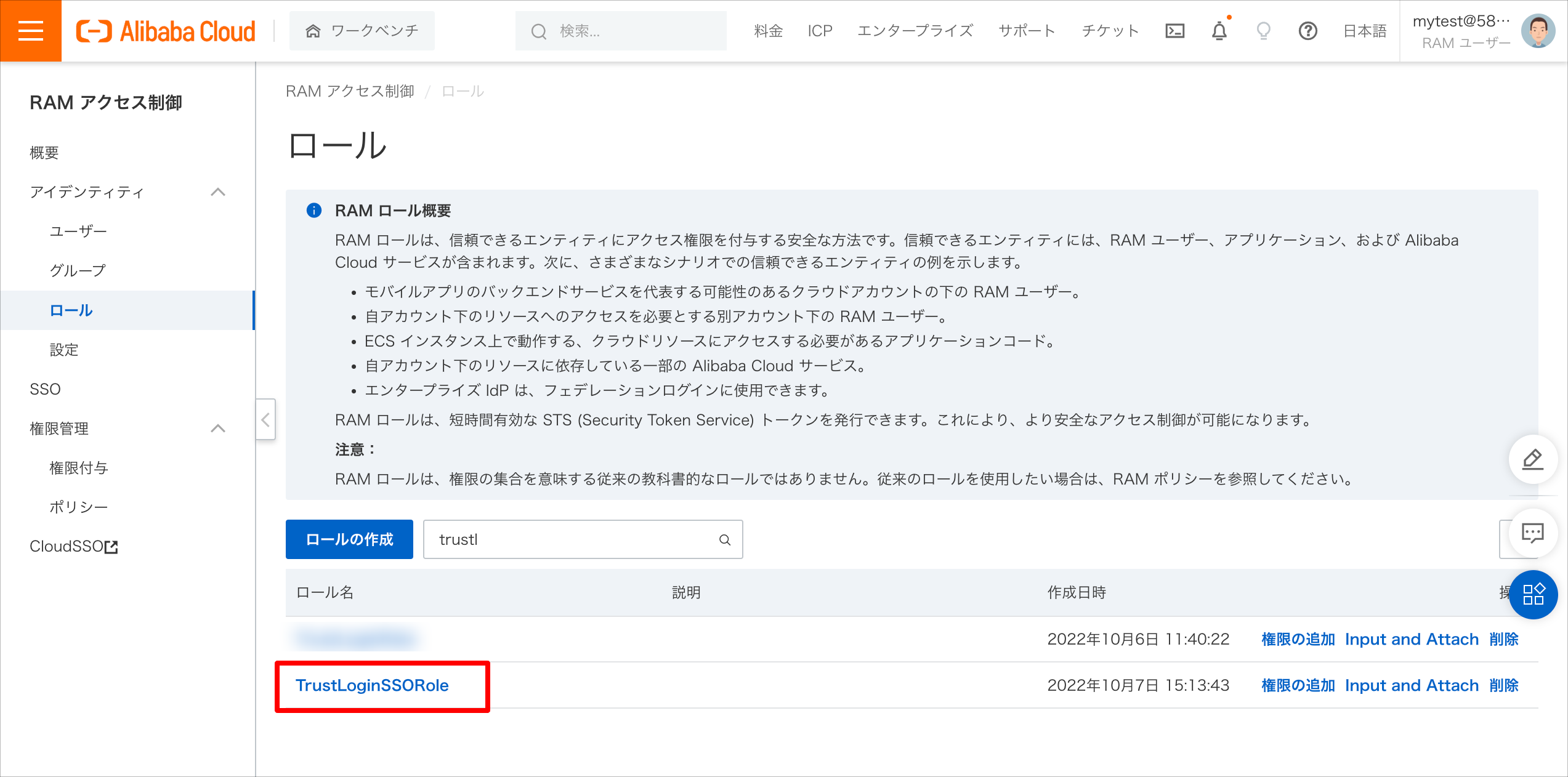The image size is (1568, 777).
Task: Click the 作成日時 column header
Action: [x=1077, y=592]
